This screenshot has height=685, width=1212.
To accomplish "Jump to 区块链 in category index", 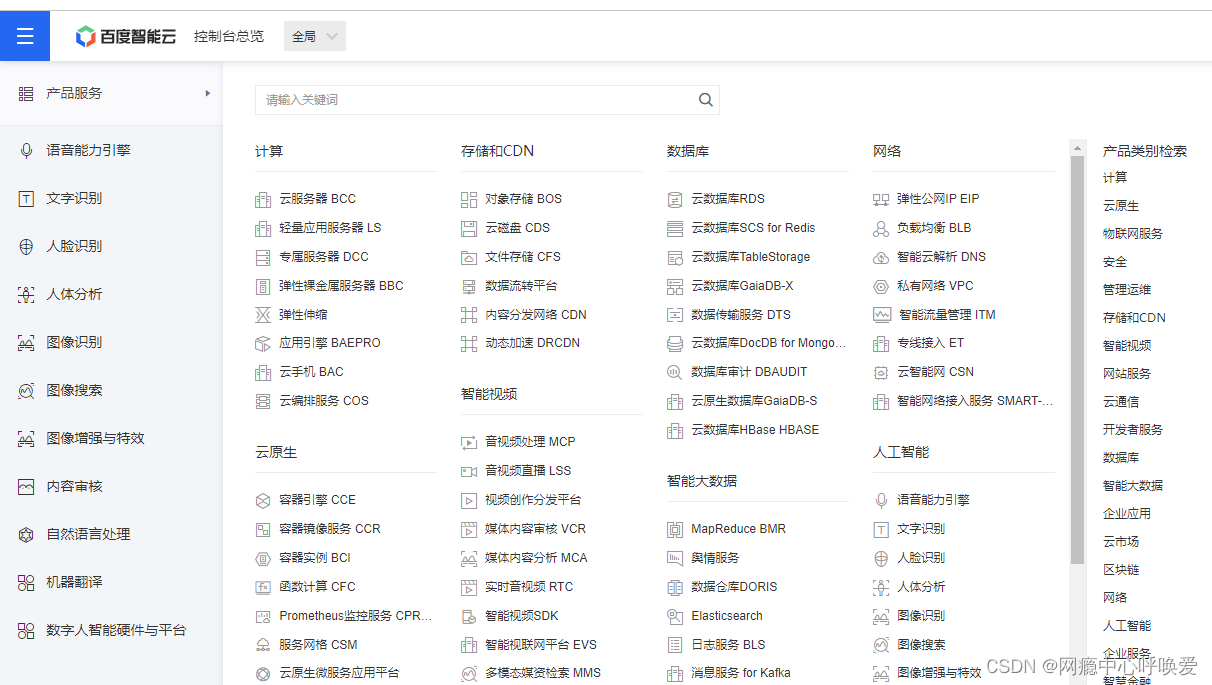I will pos(1121,569).
